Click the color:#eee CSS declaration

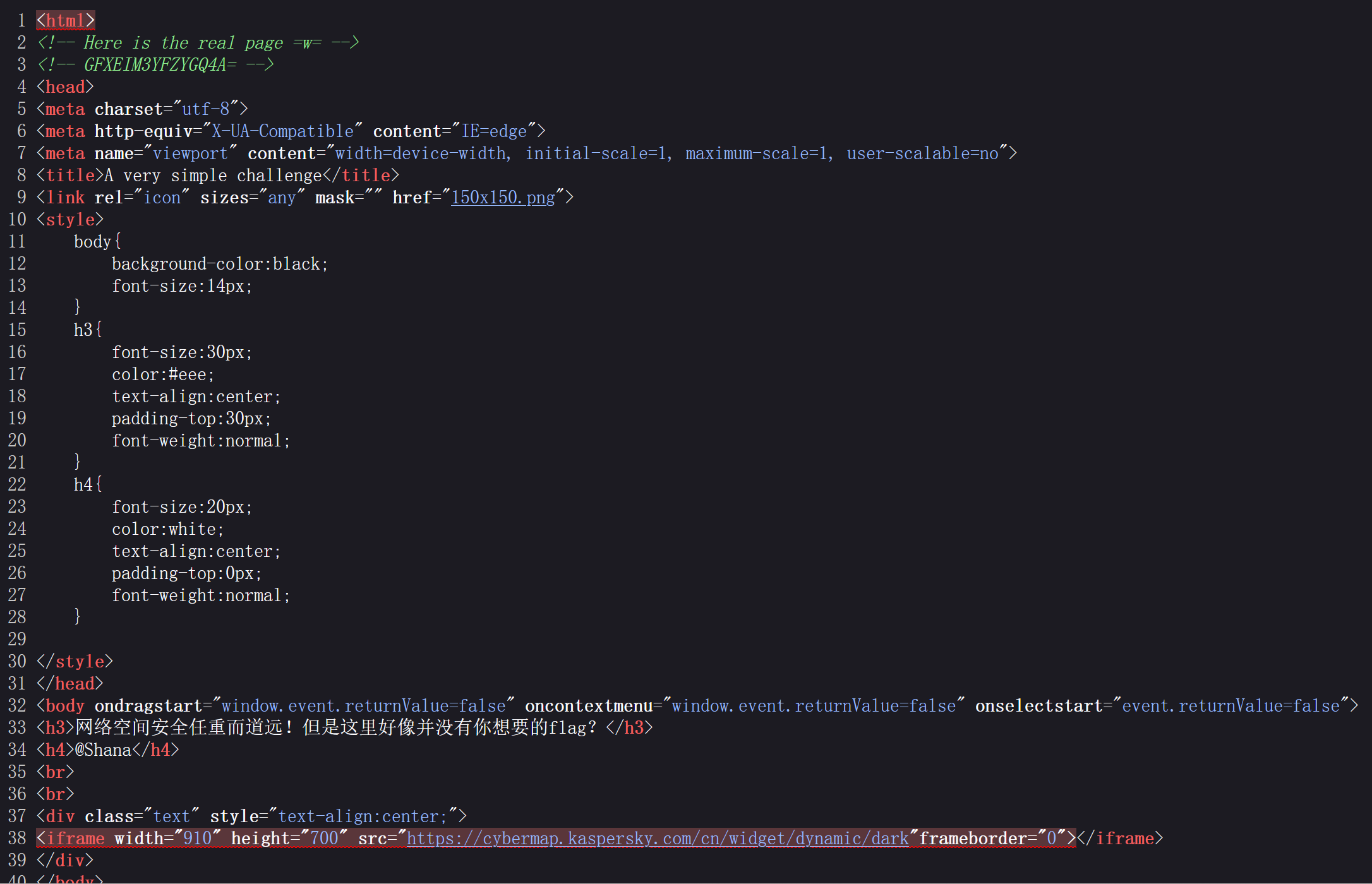pos(162,374)
